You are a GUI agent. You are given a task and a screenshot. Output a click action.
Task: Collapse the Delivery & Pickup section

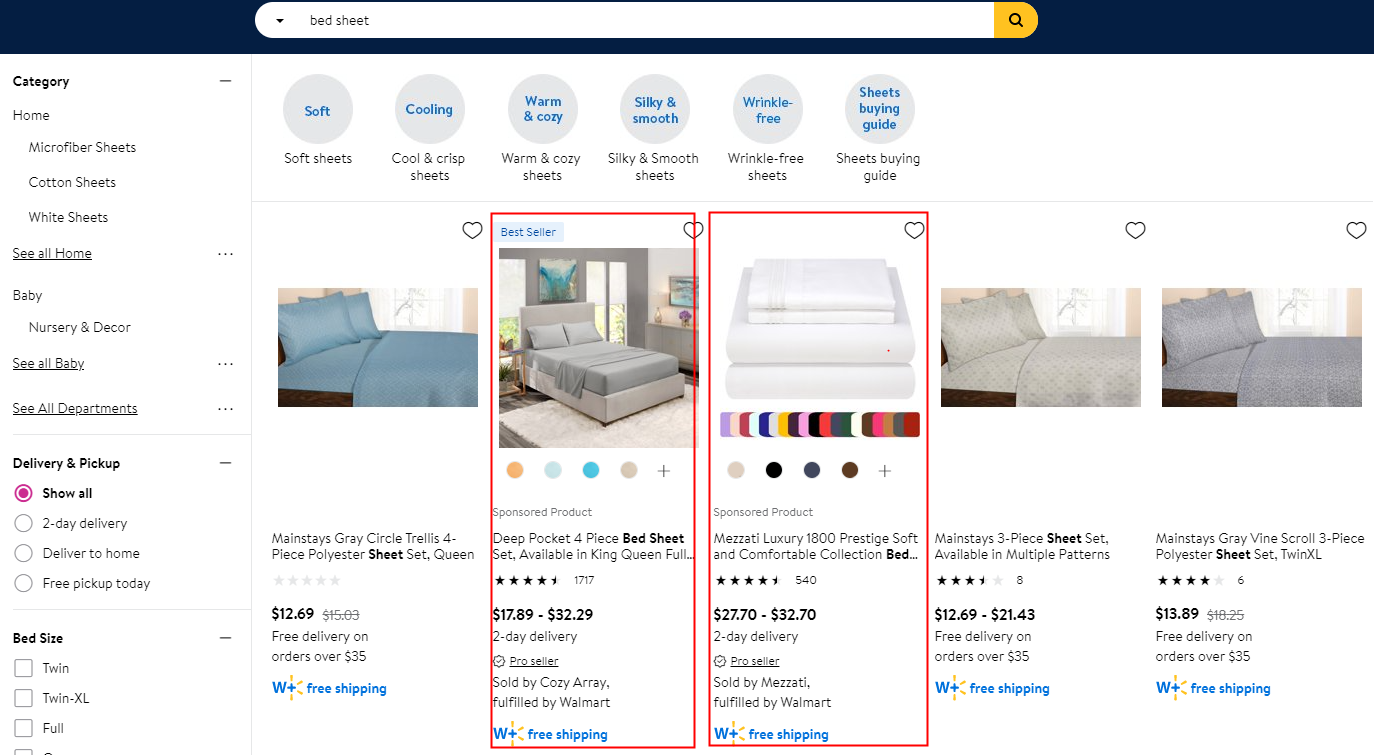click(226, 461)
